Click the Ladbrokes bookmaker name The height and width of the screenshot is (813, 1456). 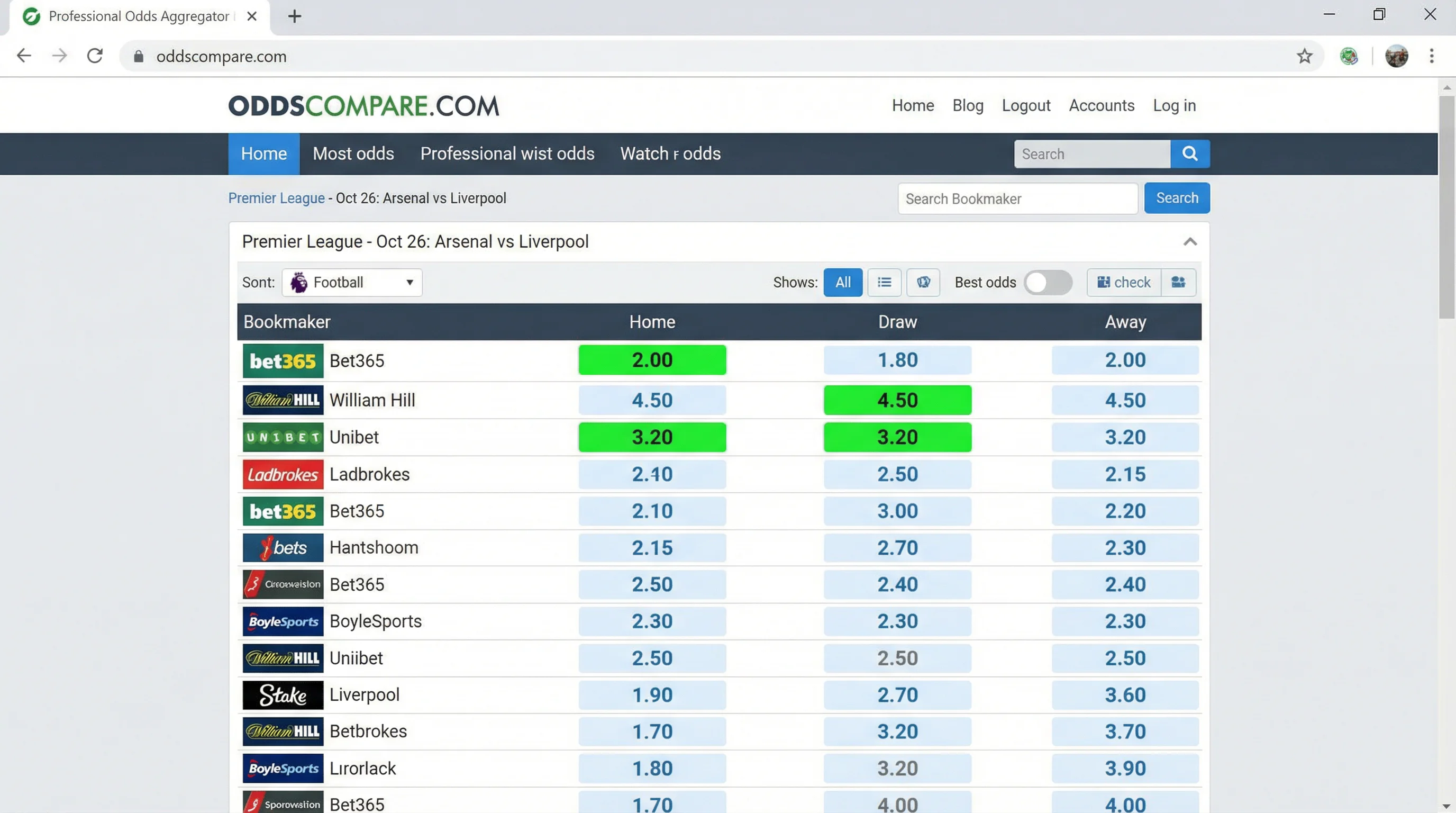[370, 474]
